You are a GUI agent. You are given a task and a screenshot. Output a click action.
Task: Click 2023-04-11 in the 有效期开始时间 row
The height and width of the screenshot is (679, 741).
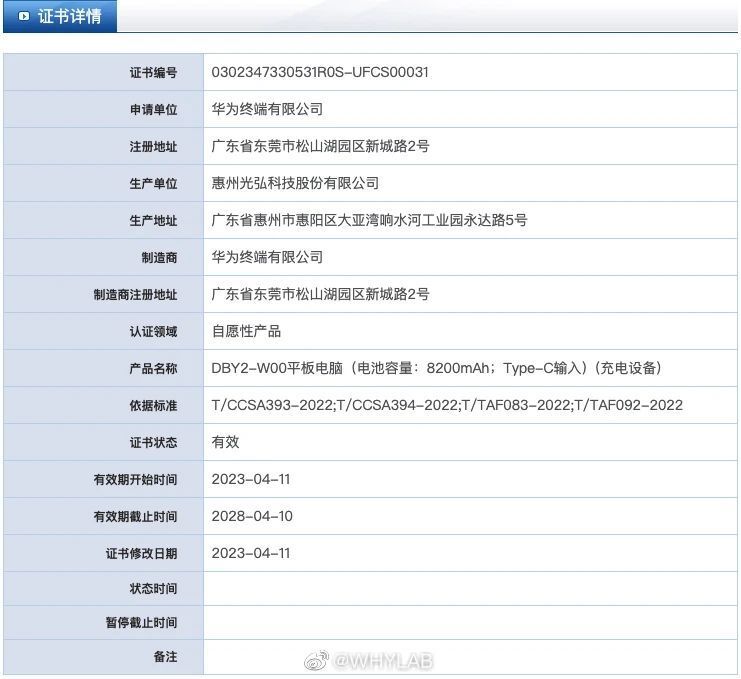[251, 479]
